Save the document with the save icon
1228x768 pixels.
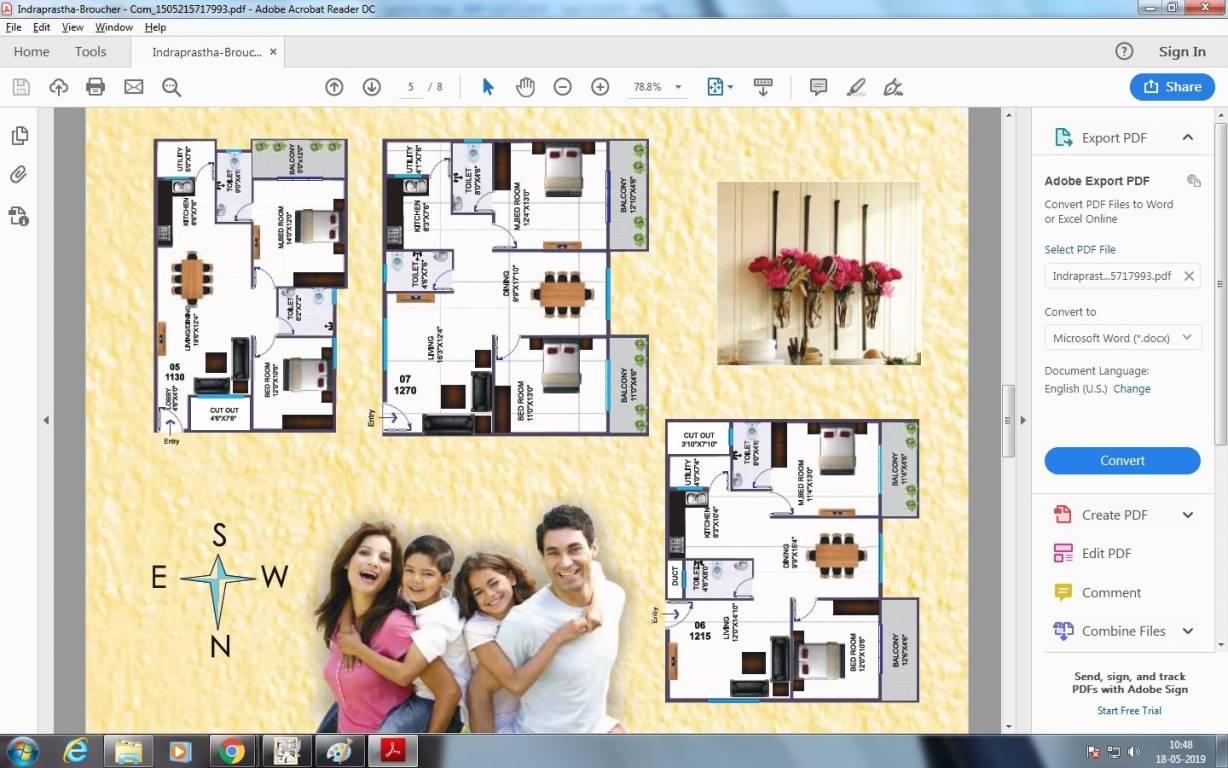(x=20, y=87)
